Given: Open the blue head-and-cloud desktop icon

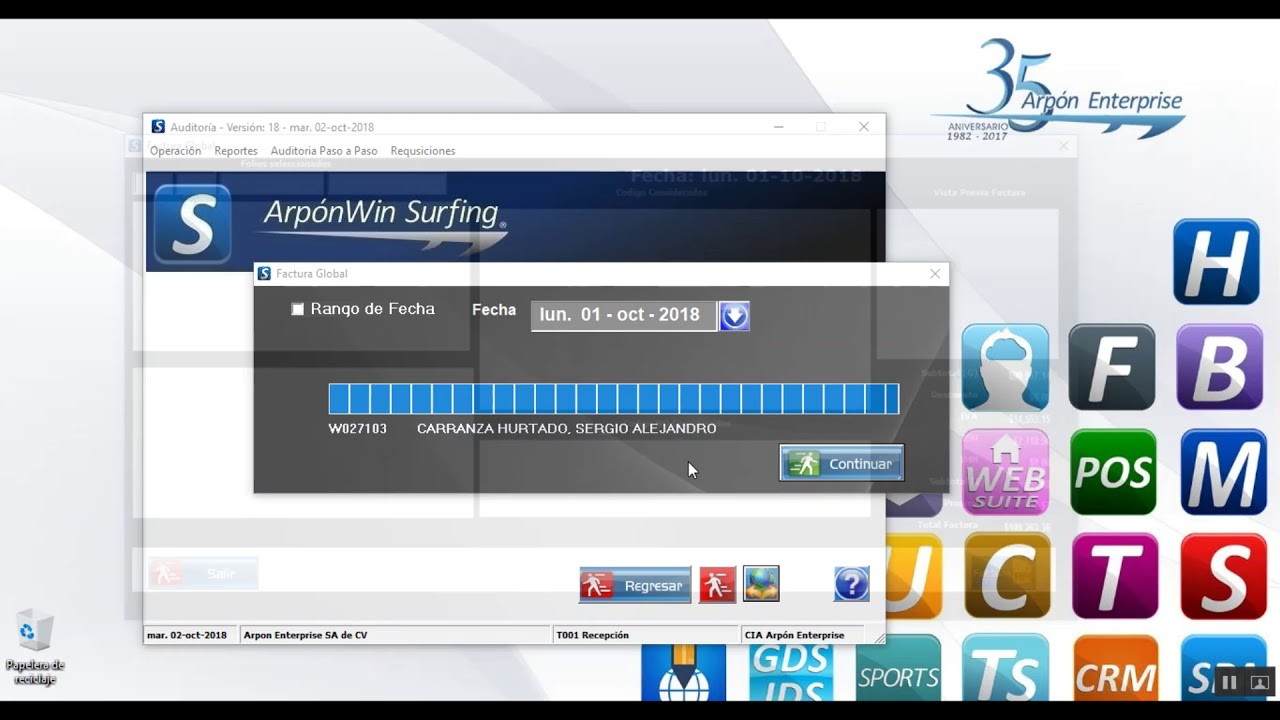Looking at the screenshot, I should 1005,367.
